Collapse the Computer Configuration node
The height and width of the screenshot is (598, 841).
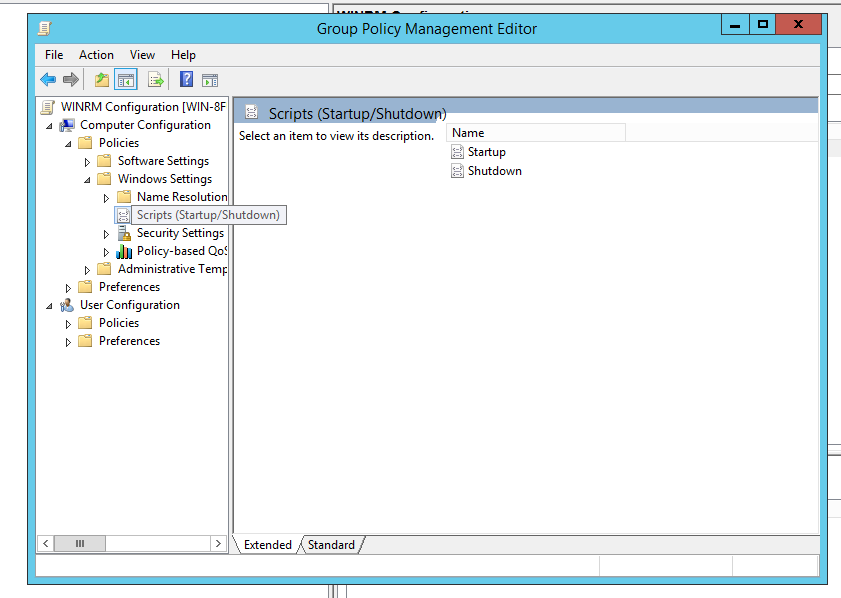point(49,126)
